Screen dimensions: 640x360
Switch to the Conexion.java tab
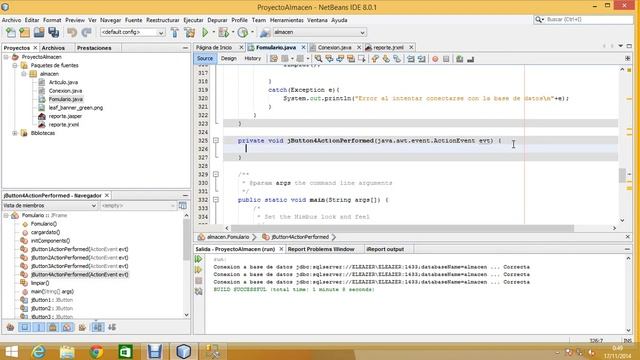(x=334, y=47)
